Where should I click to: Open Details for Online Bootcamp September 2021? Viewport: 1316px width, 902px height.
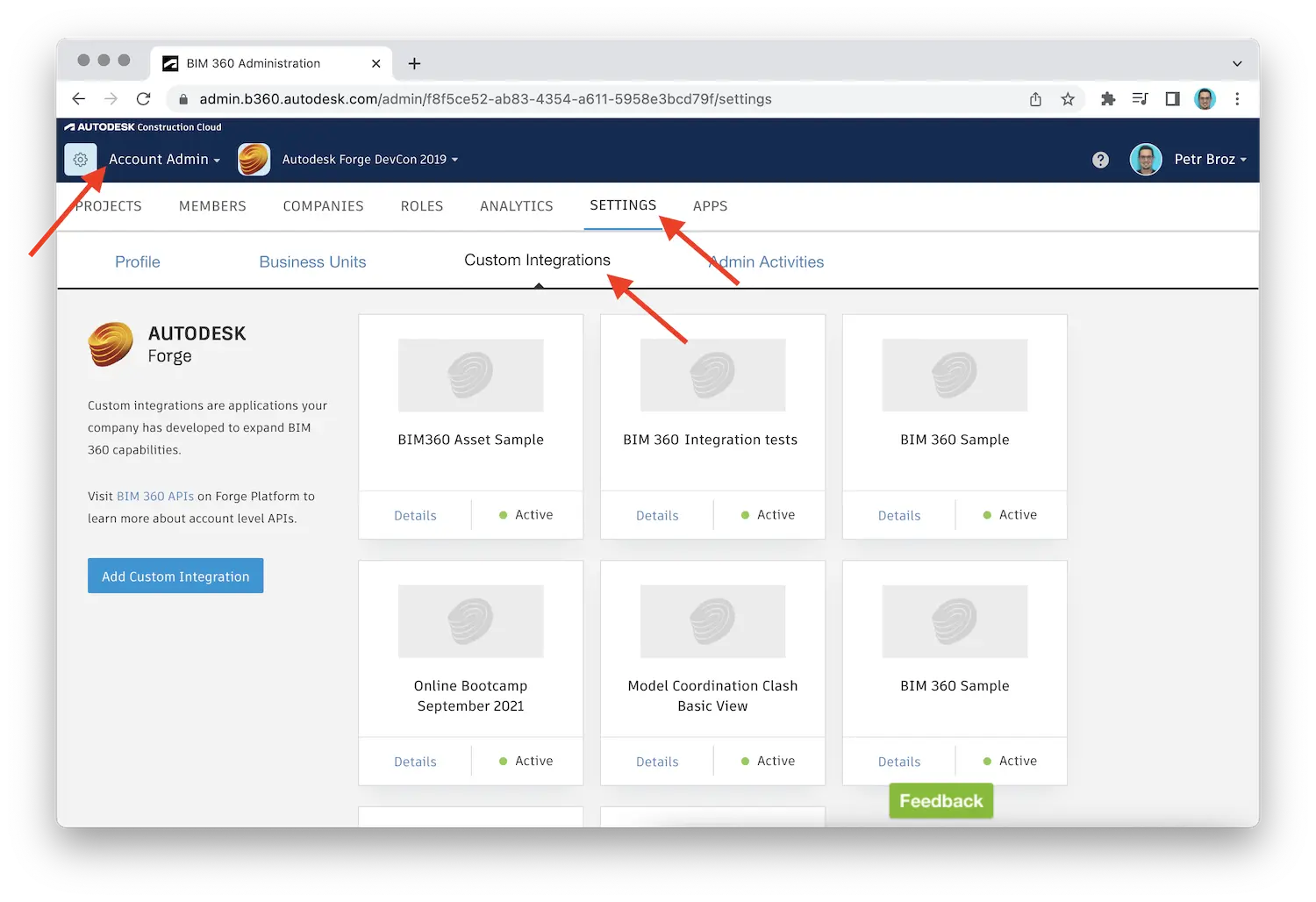[415, 762]
